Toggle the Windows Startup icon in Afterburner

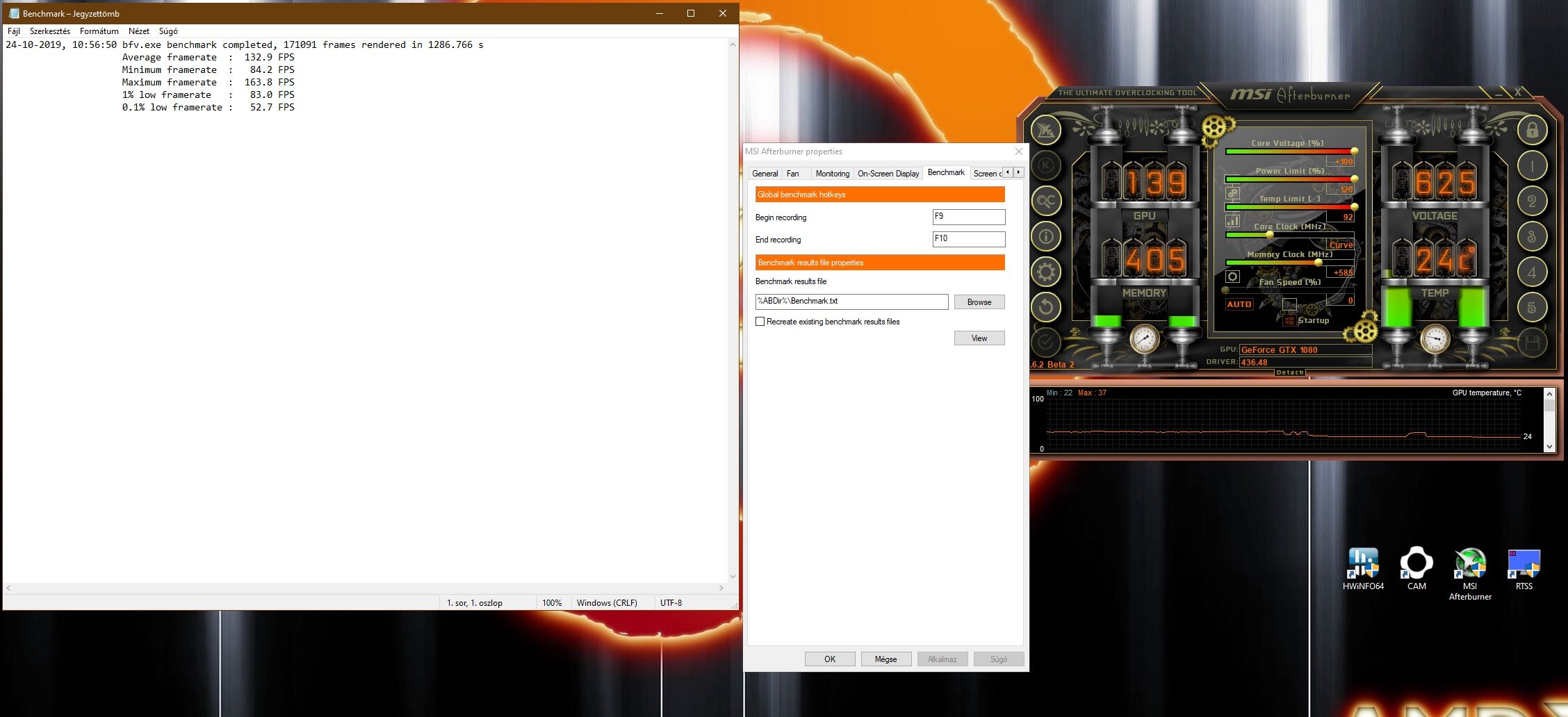pyautogui.click(x=1289, y=320)
